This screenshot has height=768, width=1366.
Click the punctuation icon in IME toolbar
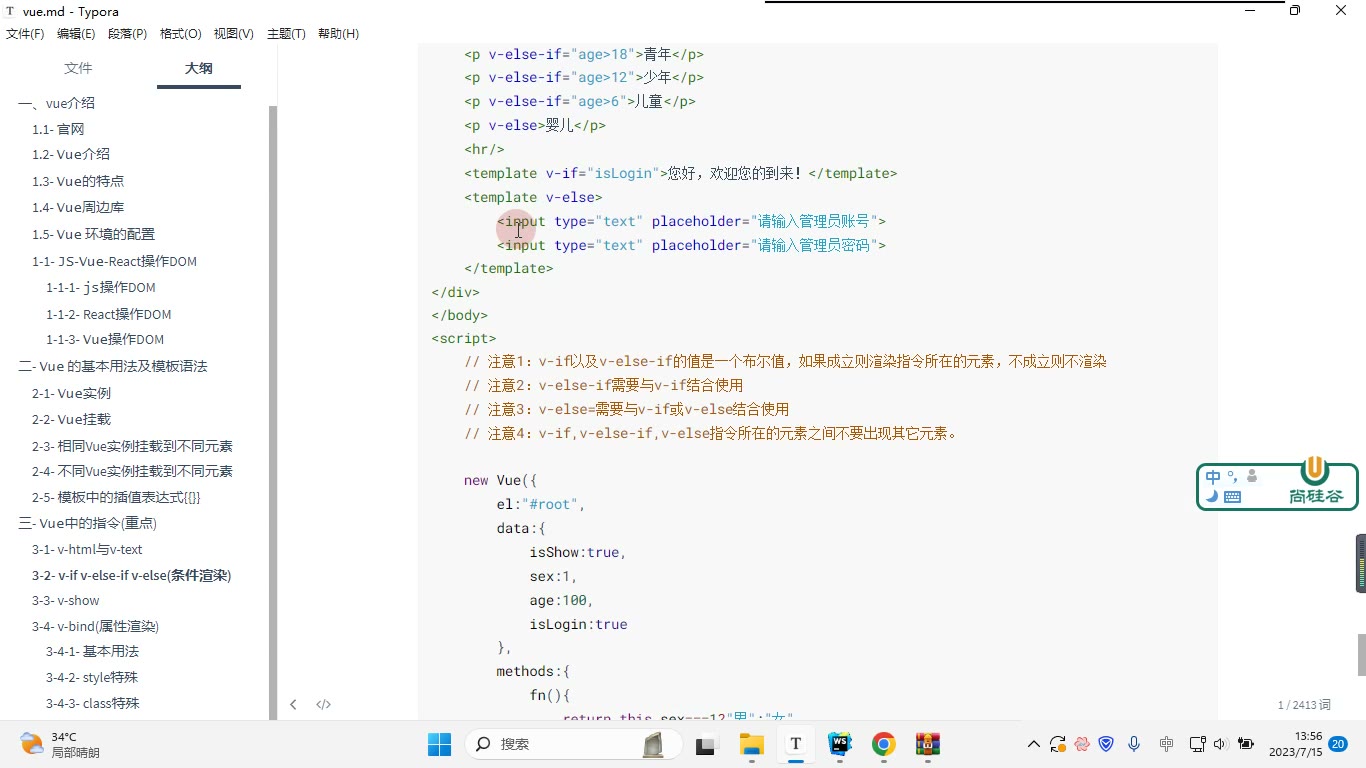pos(1232,476)
